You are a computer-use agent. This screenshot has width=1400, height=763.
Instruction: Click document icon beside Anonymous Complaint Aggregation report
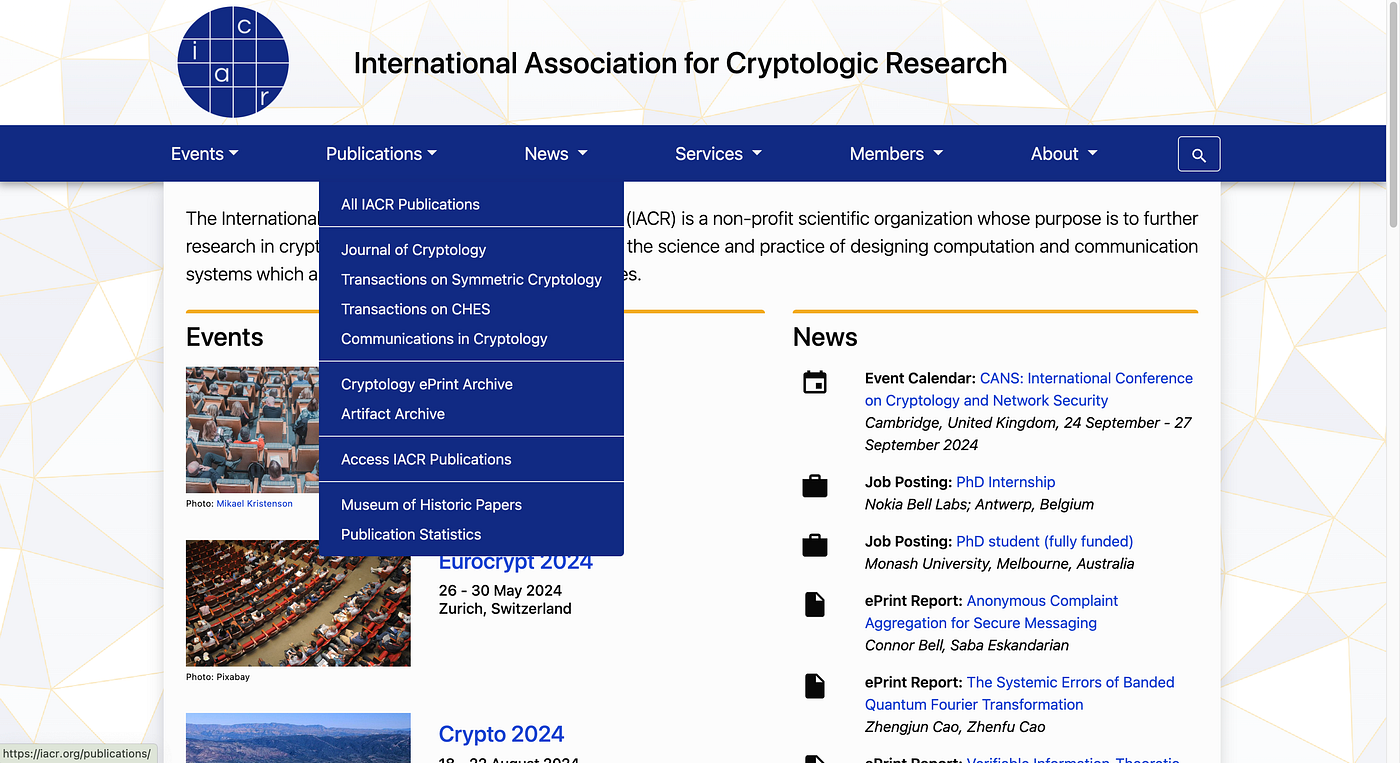(x=815, y=604)
